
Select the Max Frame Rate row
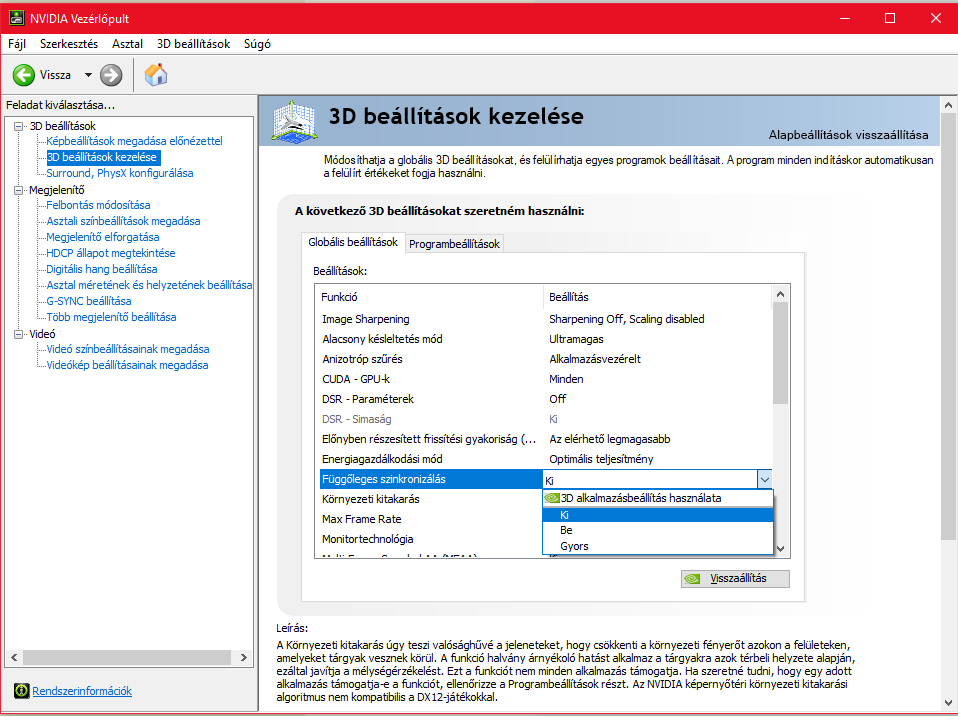point(431,519)
